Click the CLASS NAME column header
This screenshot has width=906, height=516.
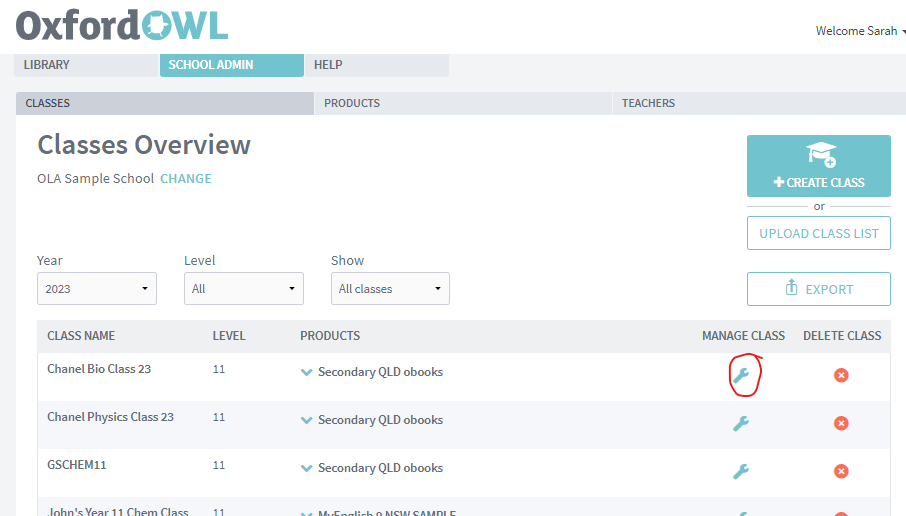(x=81, y=336)
